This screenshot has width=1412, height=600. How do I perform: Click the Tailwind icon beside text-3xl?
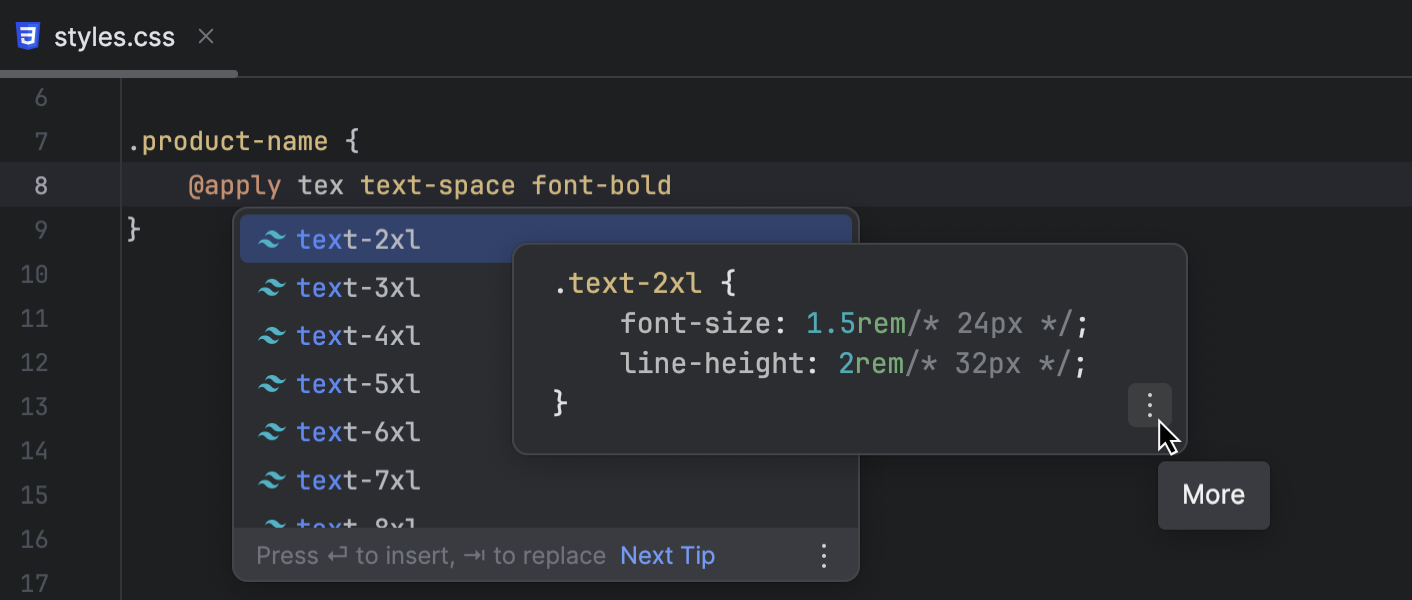click(x=270, y=287)
